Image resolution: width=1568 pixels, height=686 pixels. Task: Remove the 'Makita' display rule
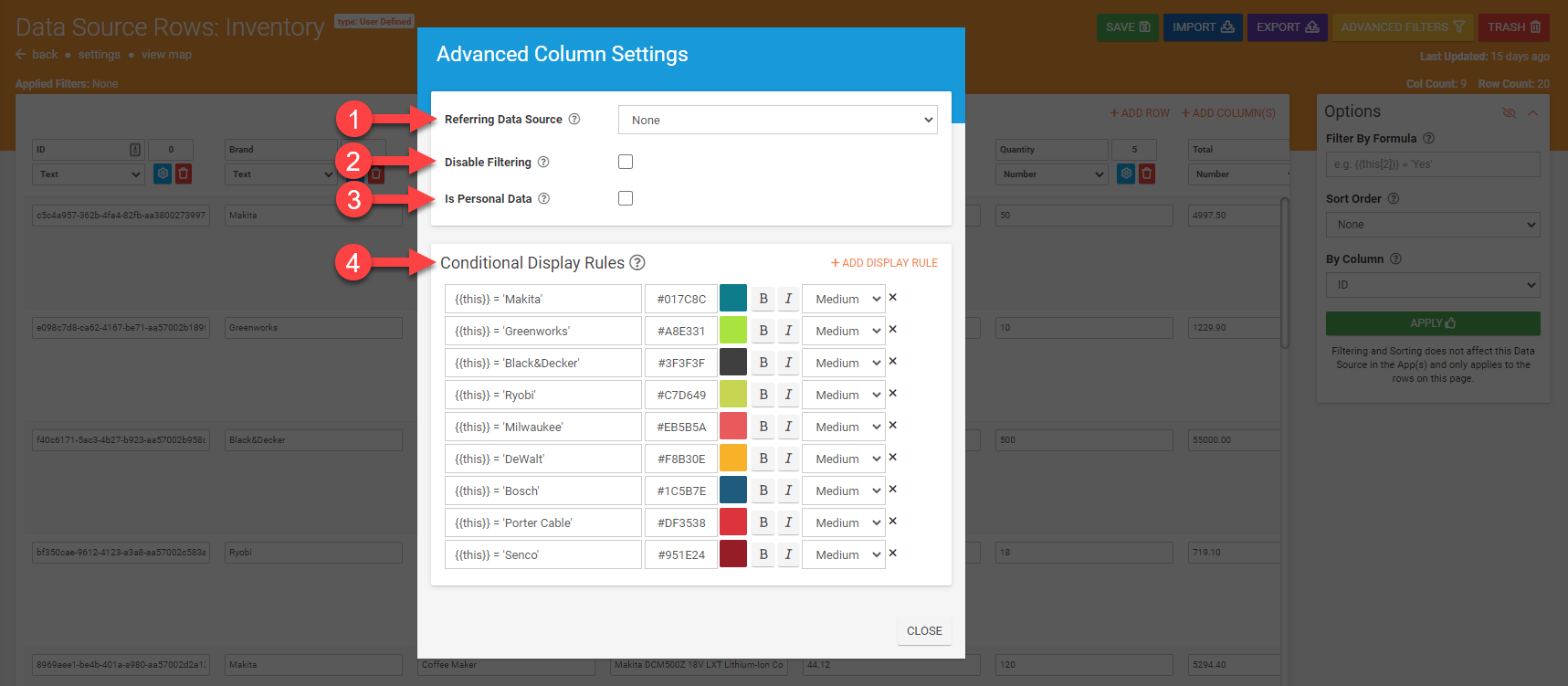coord(893,297)
